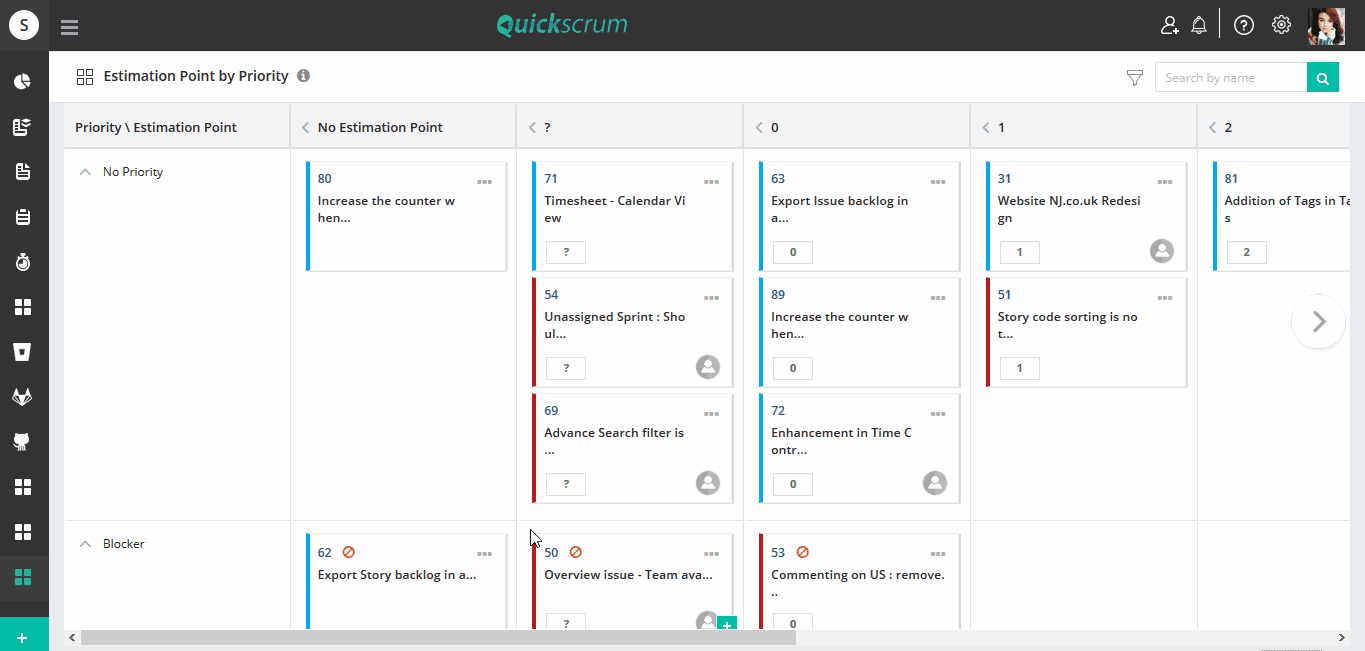Open the info tooltip next to Estimation Point by Priority
Screen dimensions: 1365x651
pyautogui.click(x=303, y=75)
